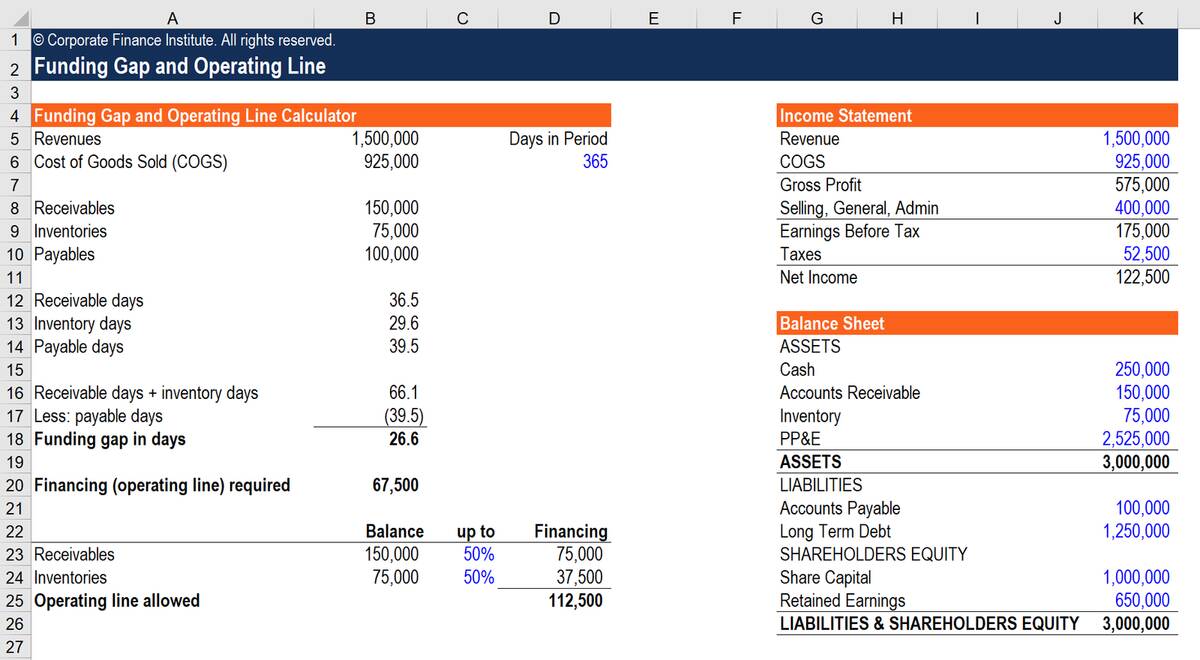Click the Cash value 250,000
The width and height of the screenshot is (1200, 660).
pos(1142,370)
